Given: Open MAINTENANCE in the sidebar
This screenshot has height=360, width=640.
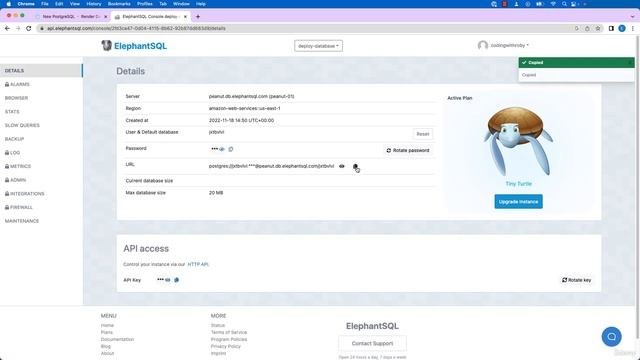Looking at the screenshot, I should [22, 221].
